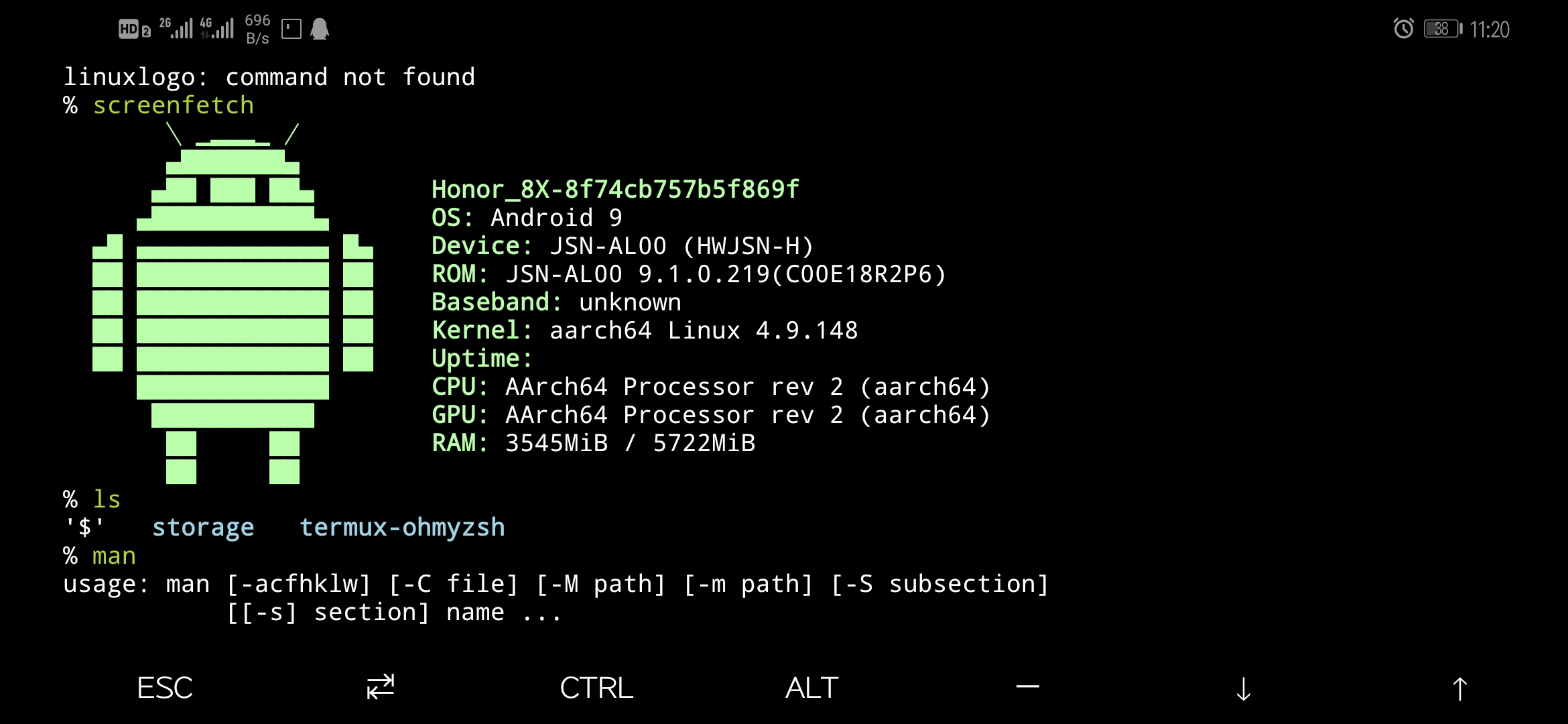This screenshot has height=724, width=1568.
Task: Tap the alarm clock icon
Action: point(1401,28)
